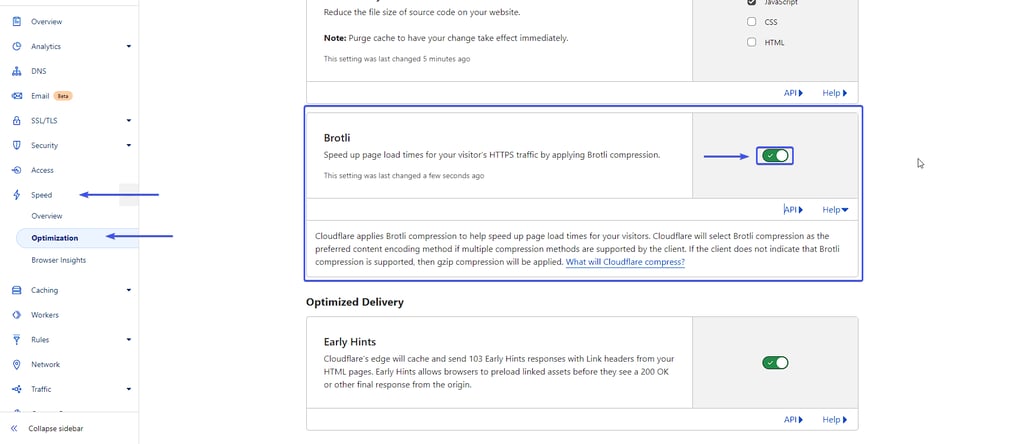Expand the Caching menu arrow

(x=129, y=290)
